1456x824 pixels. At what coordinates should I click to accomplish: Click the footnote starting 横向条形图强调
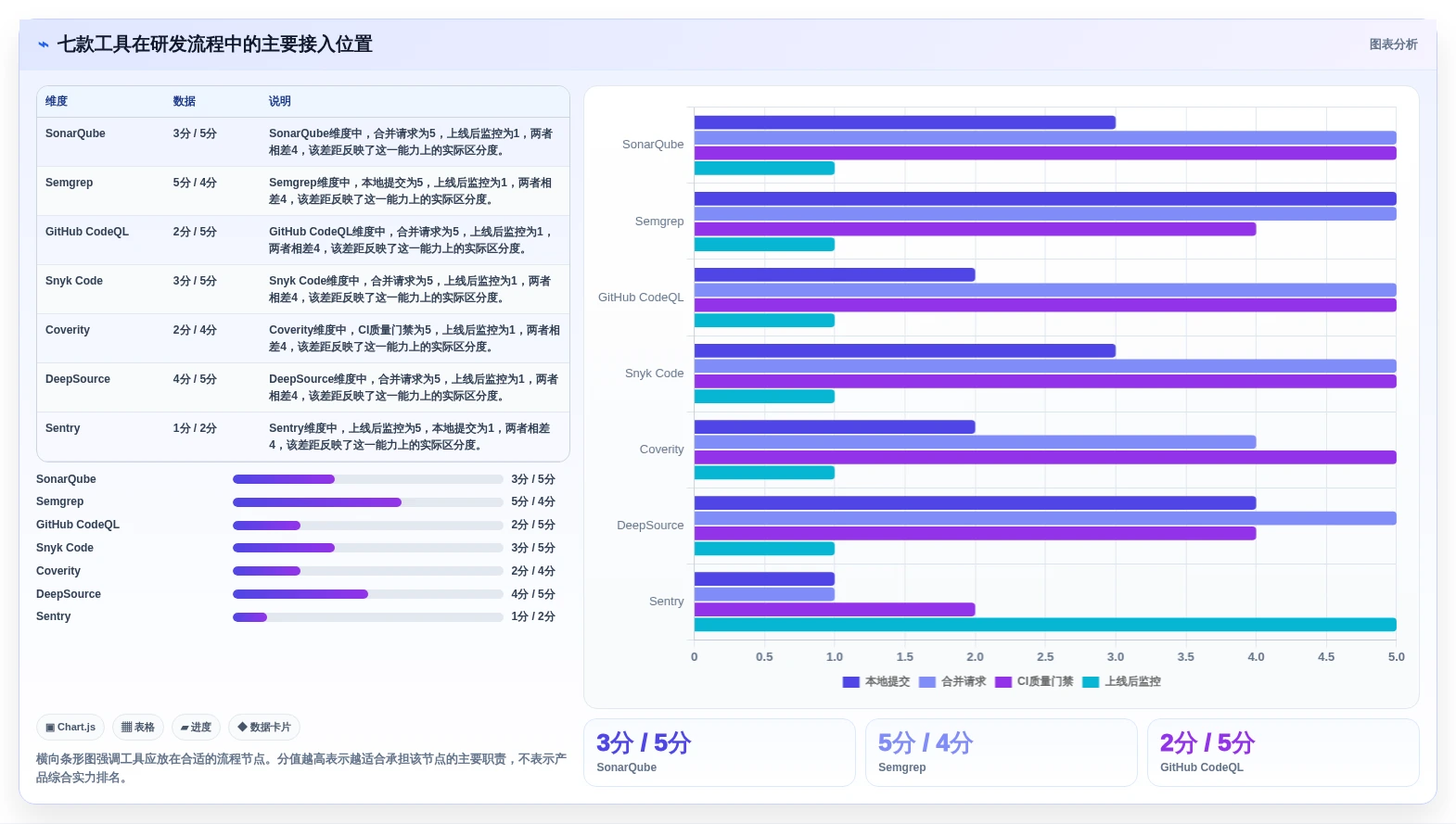pos(301,768)
